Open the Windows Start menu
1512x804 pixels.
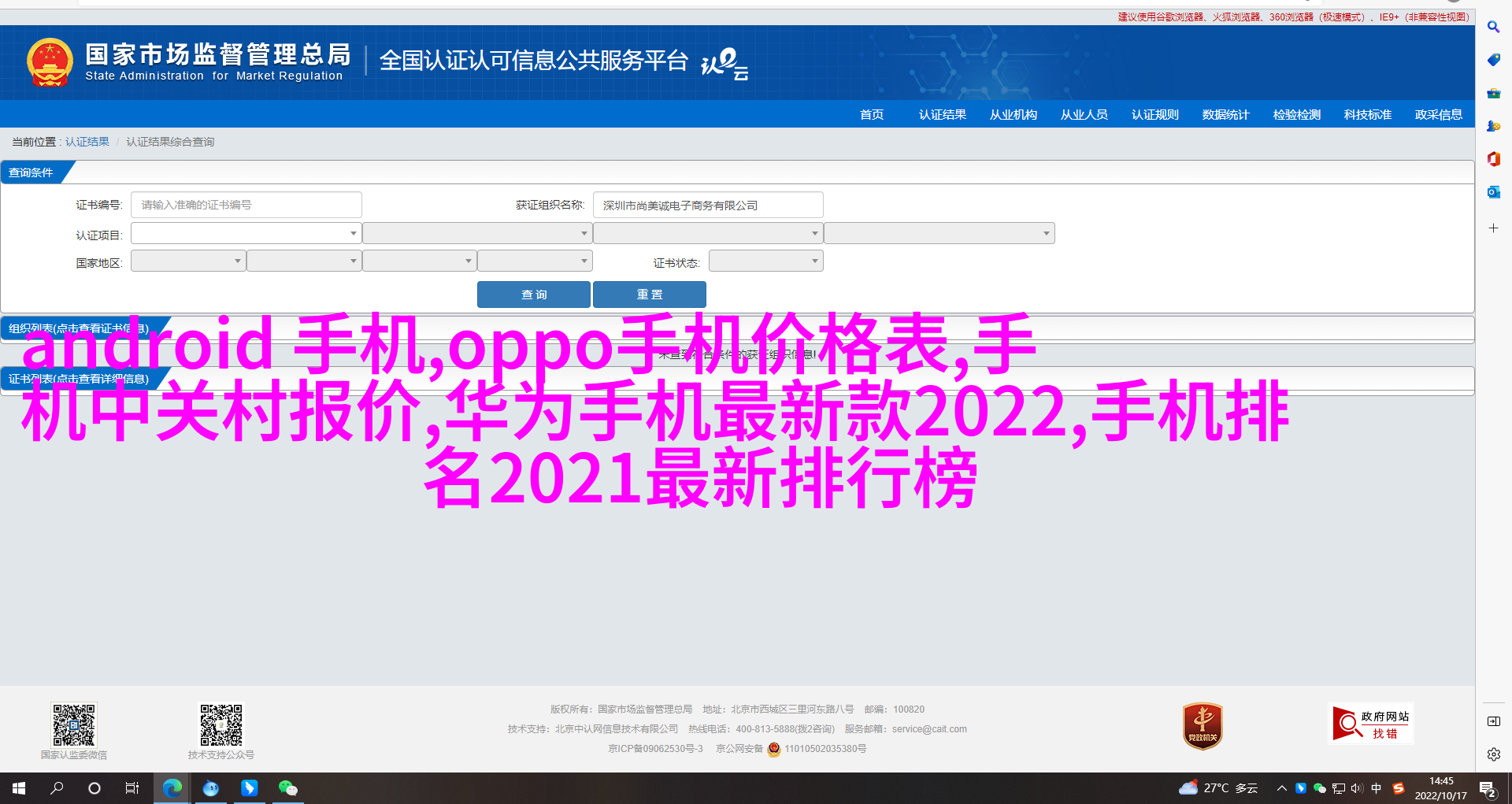(x=19, y=787)
